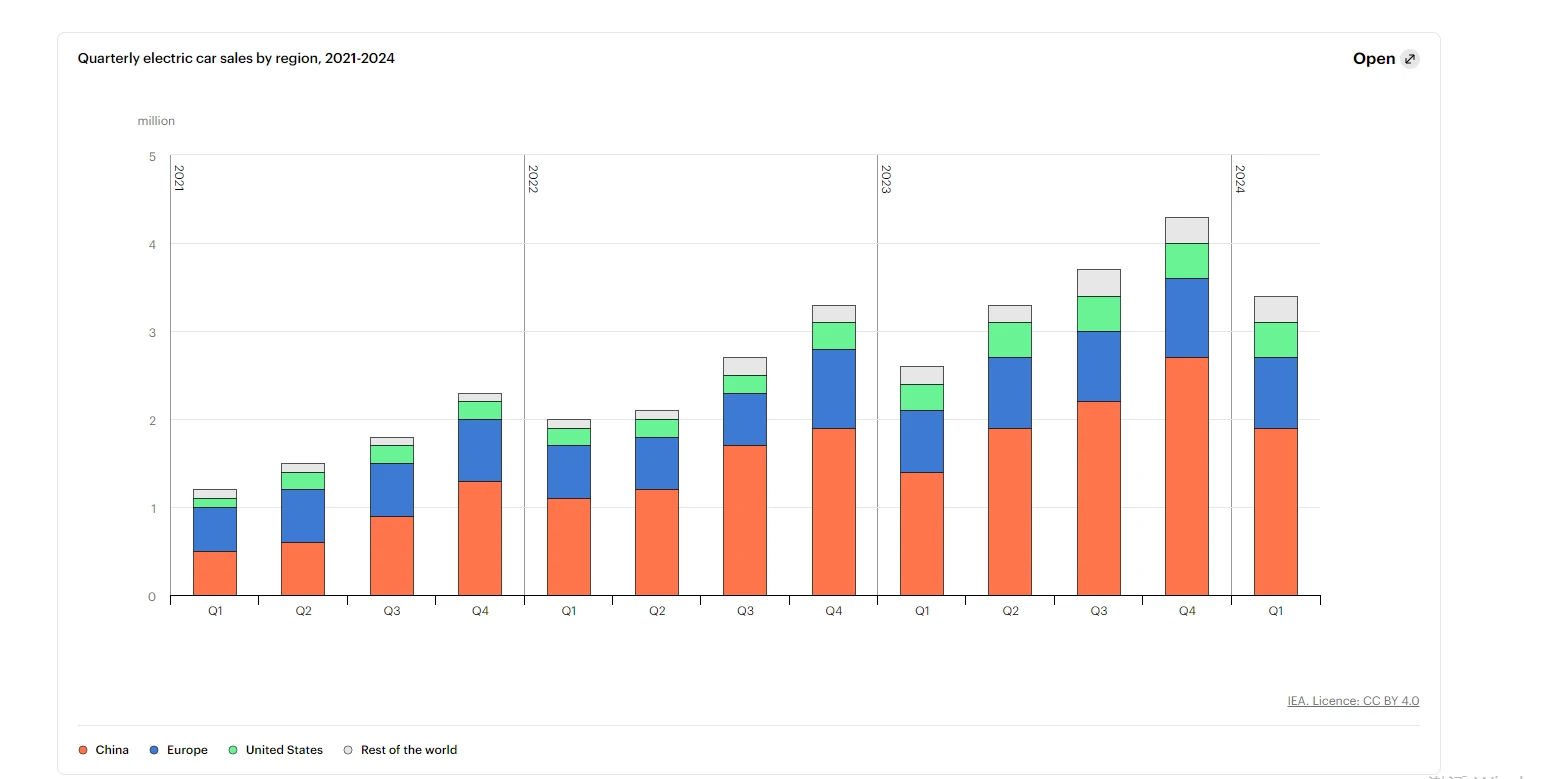Select the Europe segment of 2021 Q2 bar
Screen dimensions: 1567x779
click(x=303, y=516)
